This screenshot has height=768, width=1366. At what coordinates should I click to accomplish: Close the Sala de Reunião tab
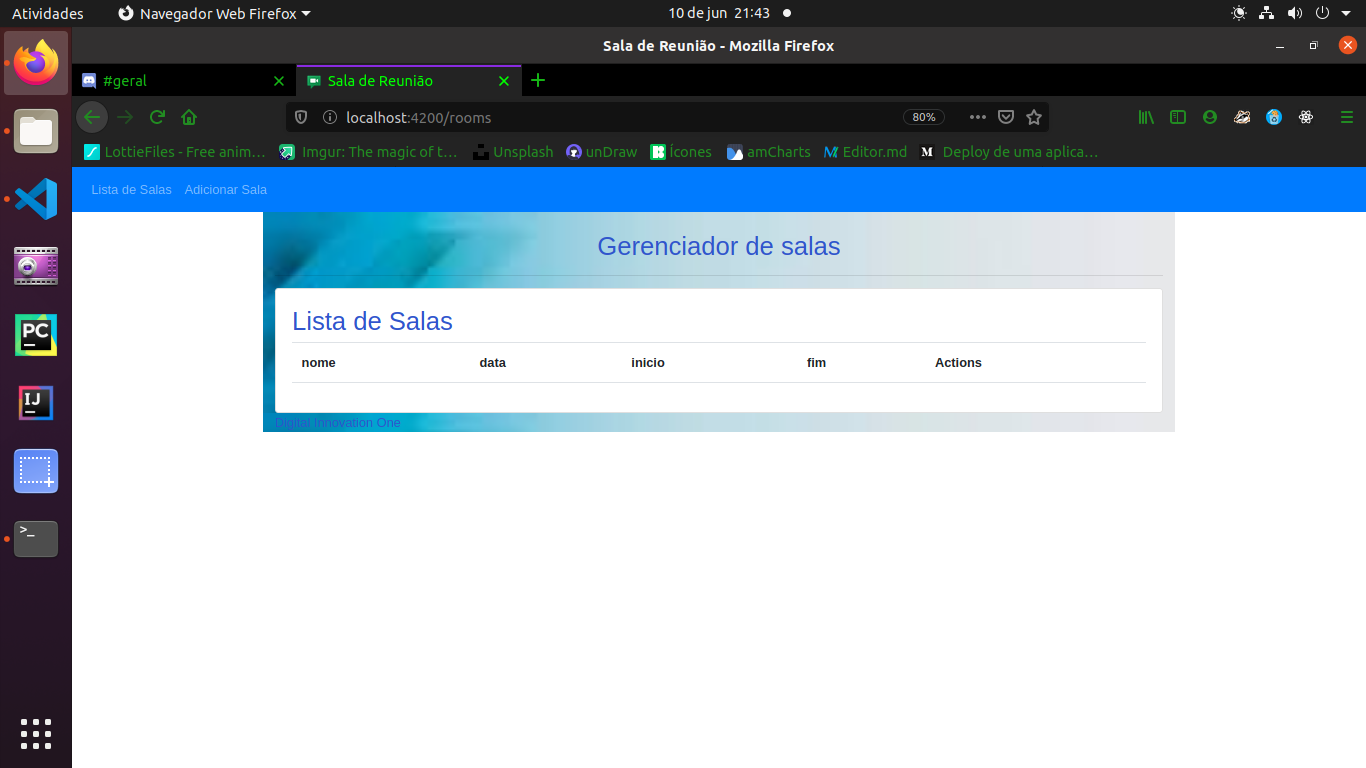click(x=504, y=81)
